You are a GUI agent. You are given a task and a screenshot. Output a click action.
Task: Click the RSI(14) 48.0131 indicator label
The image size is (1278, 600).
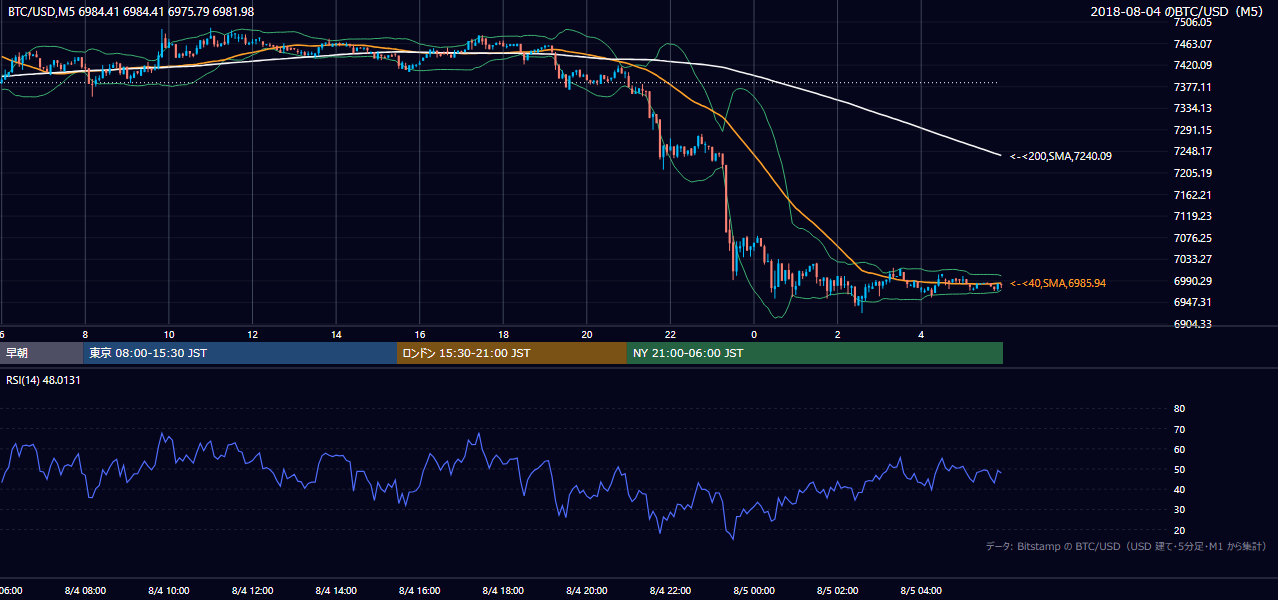click(x=43, y=380)
